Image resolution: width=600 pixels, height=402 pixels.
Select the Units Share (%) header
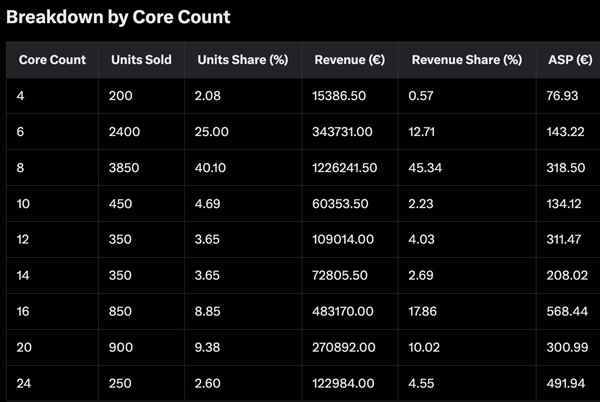[x=243, y=60]
